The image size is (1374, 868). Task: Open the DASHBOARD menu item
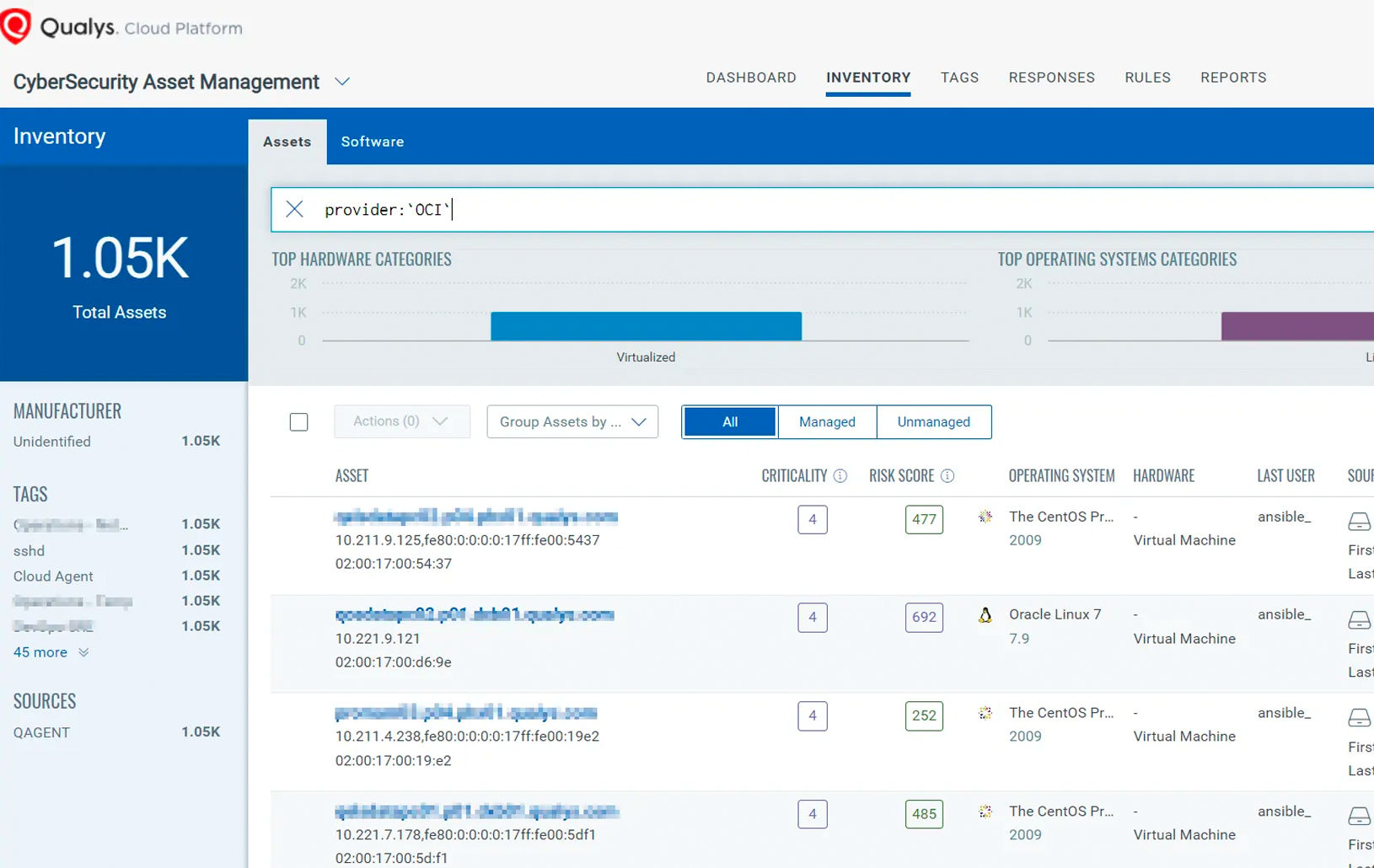pos(750,77)
